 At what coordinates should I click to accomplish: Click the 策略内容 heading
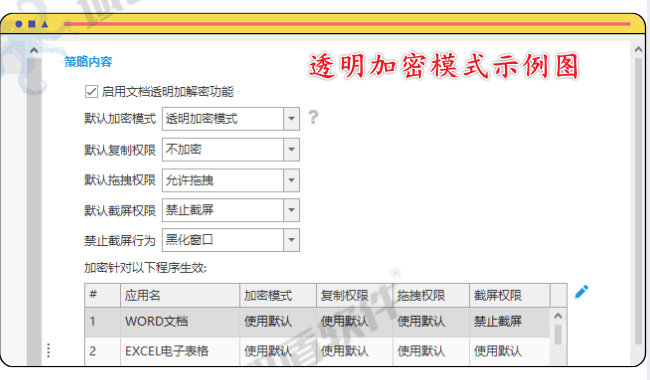coord(88,62)
